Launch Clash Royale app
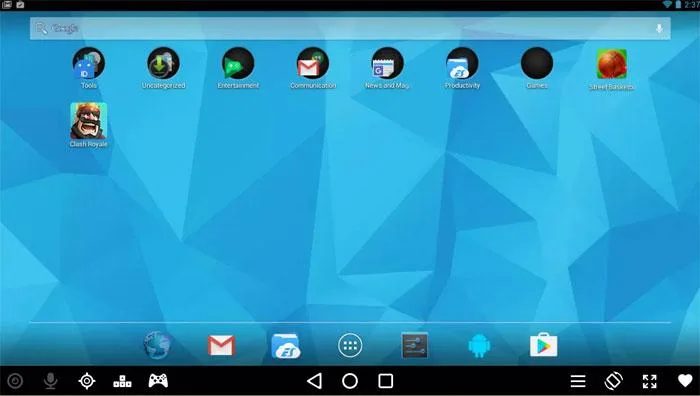 tap(88, 121)
